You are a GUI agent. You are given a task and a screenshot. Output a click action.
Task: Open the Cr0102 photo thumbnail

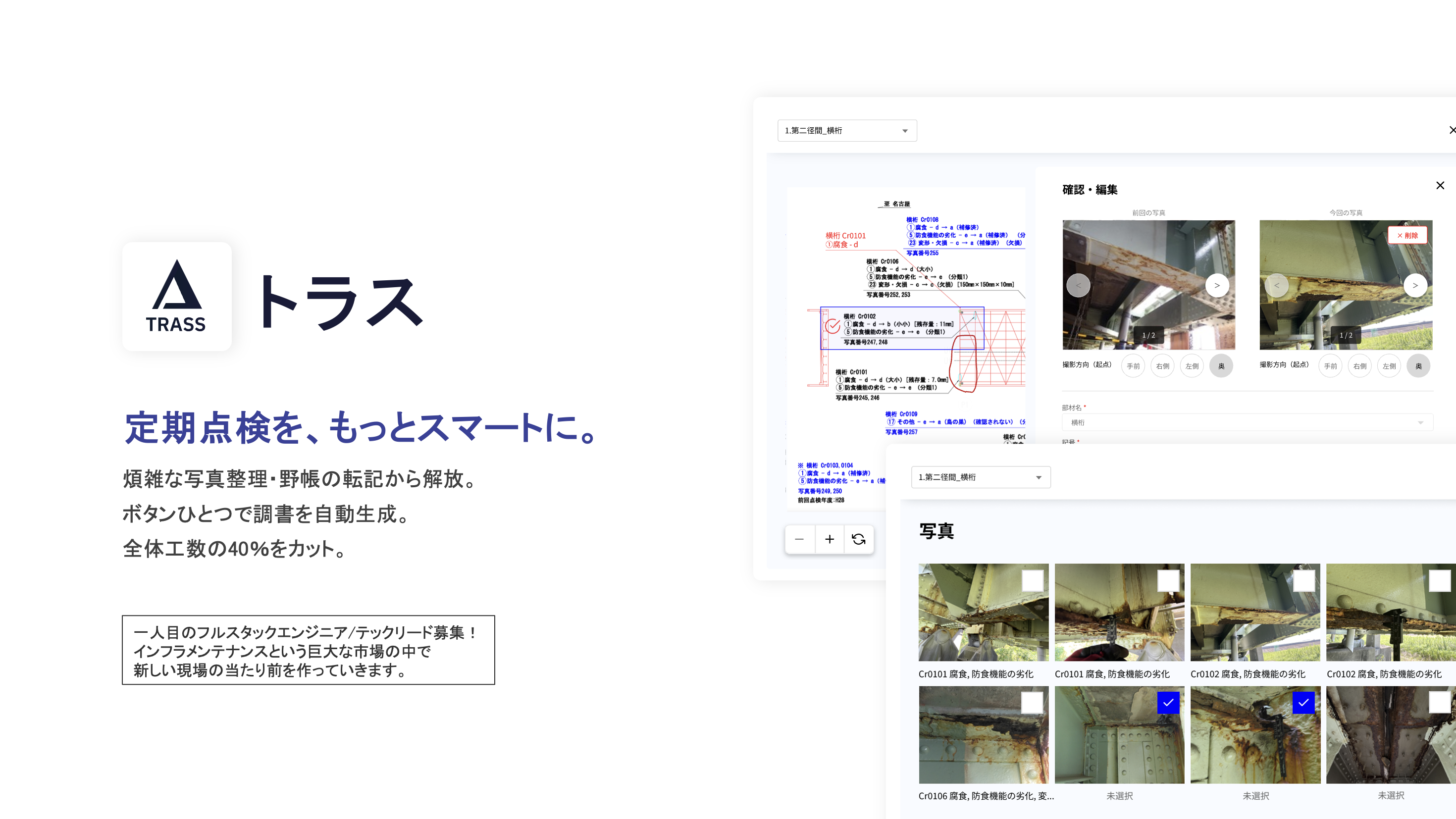pyautogui.click(x=1255, y=612)
